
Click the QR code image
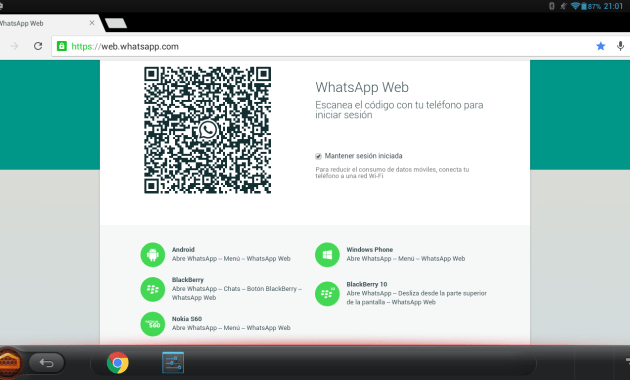point(208,130)
